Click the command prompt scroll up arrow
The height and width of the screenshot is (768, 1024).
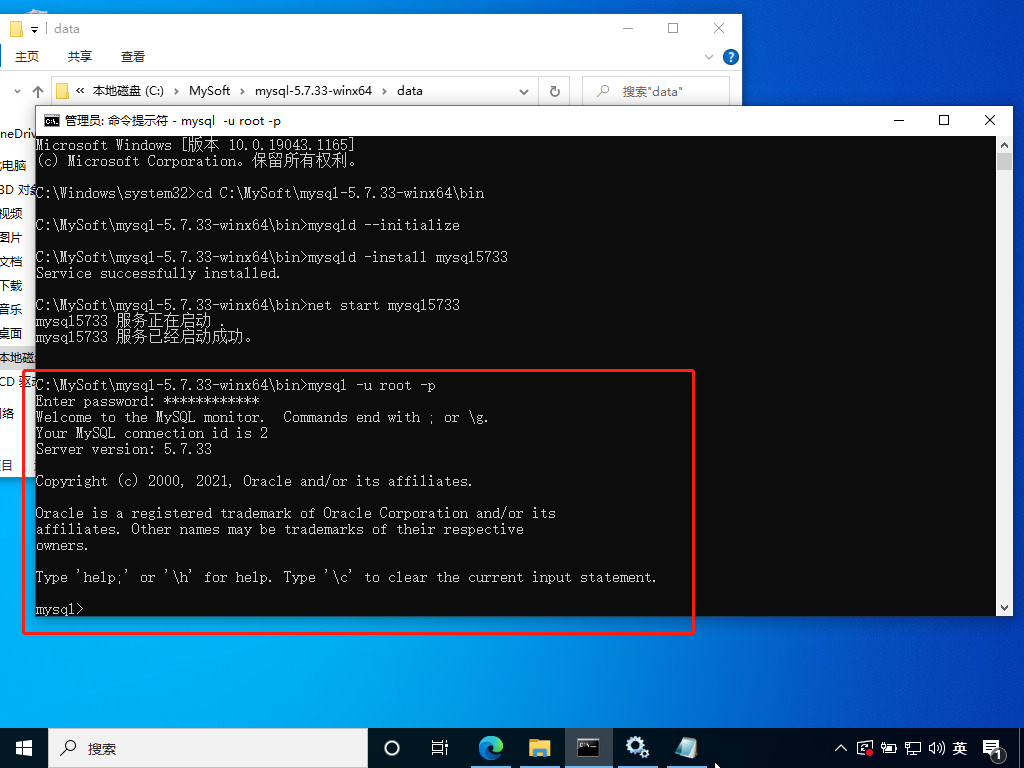(1004, 145)
